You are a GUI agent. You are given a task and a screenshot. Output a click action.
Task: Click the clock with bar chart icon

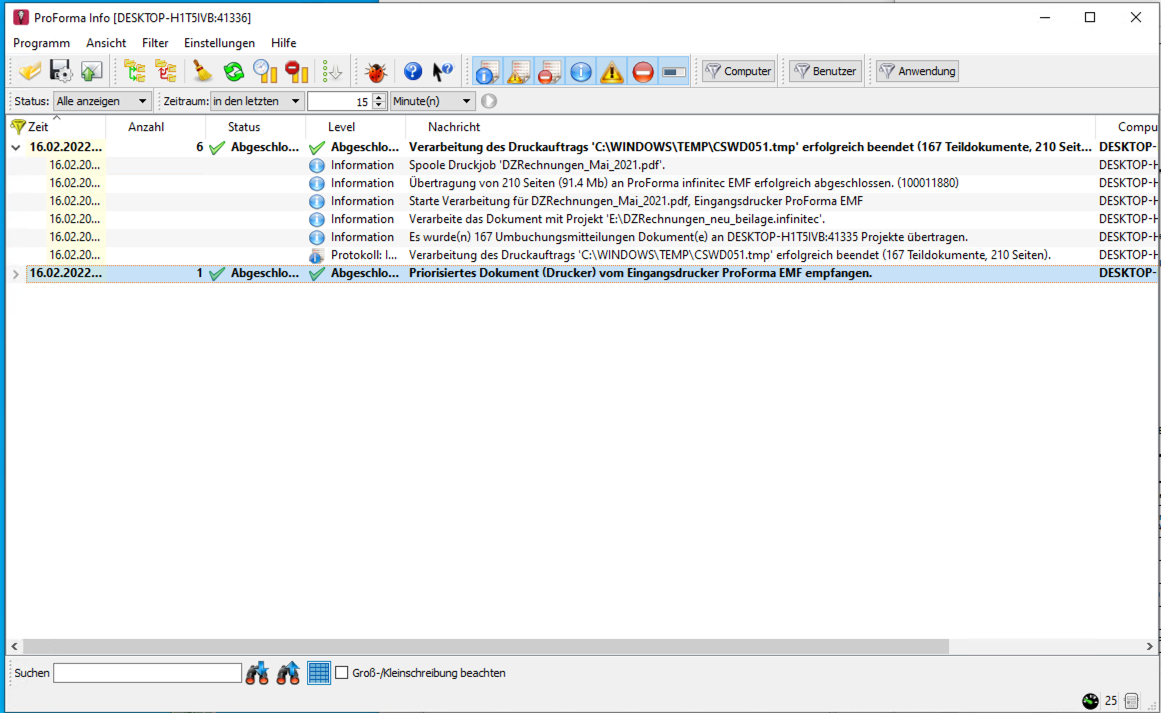click(265, 71)
